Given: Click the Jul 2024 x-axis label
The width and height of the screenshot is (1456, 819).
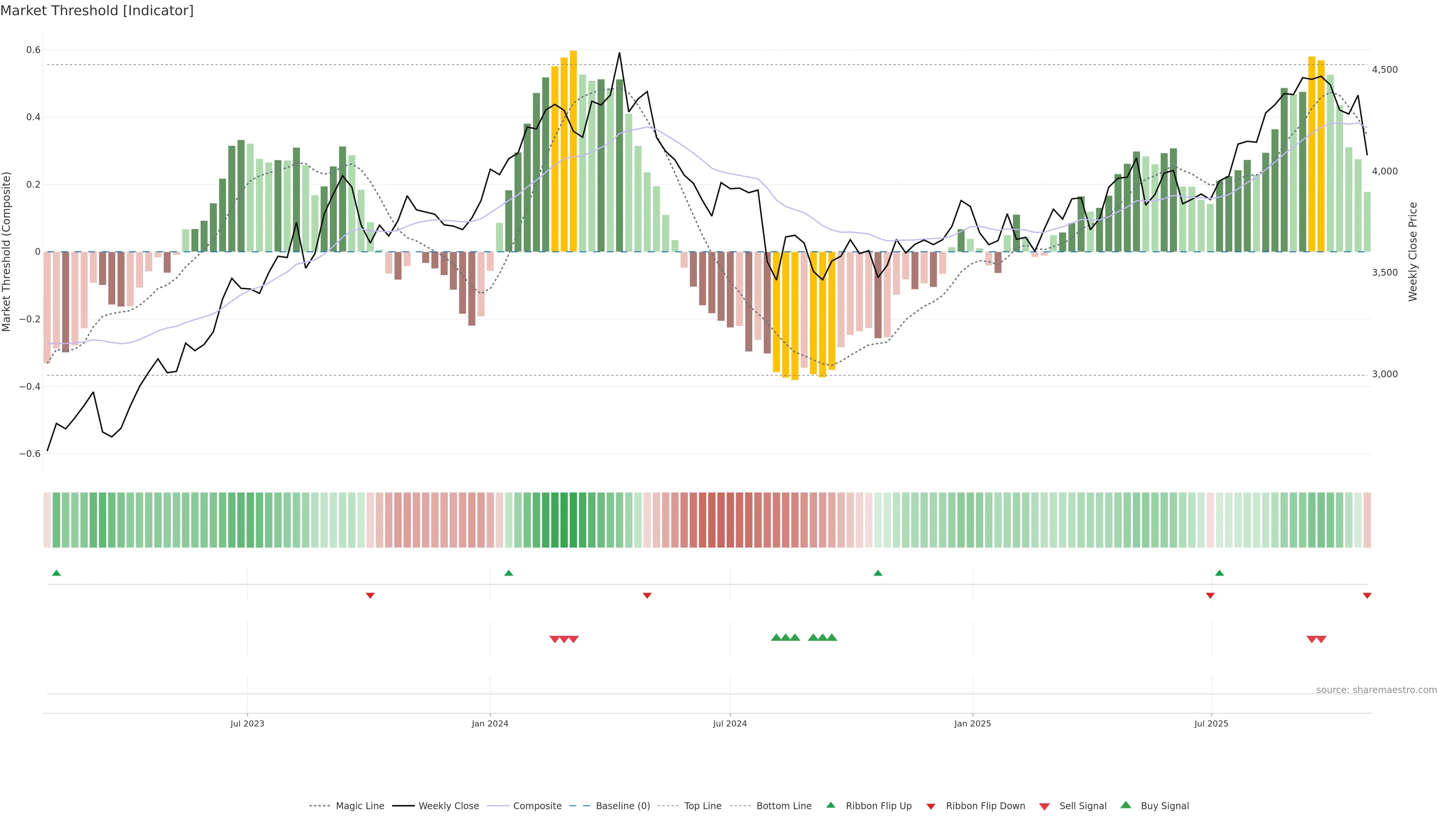Looking at the screenshot, I should (x=730, y=723).
